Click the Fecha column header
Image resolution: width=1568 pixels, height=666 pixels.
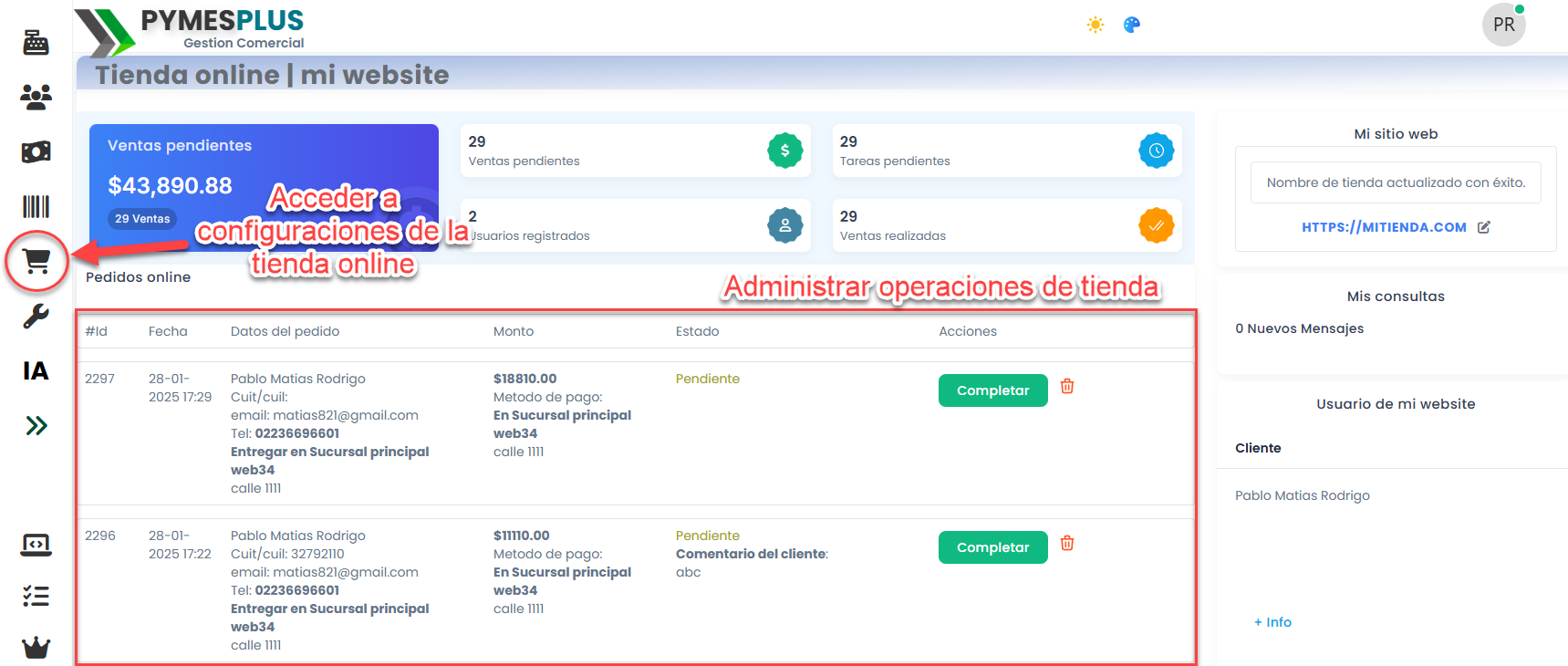(x=168, y=331)
